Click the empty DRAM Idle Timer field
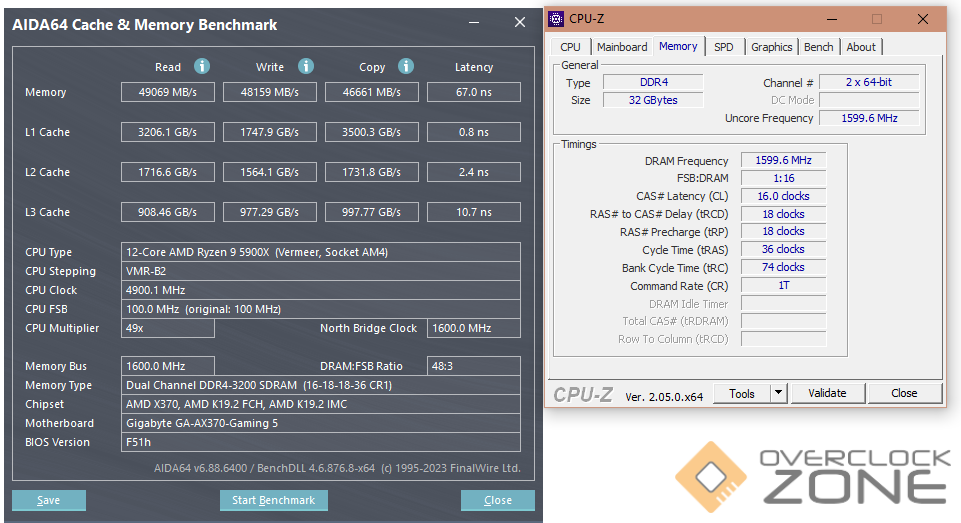 783,303
